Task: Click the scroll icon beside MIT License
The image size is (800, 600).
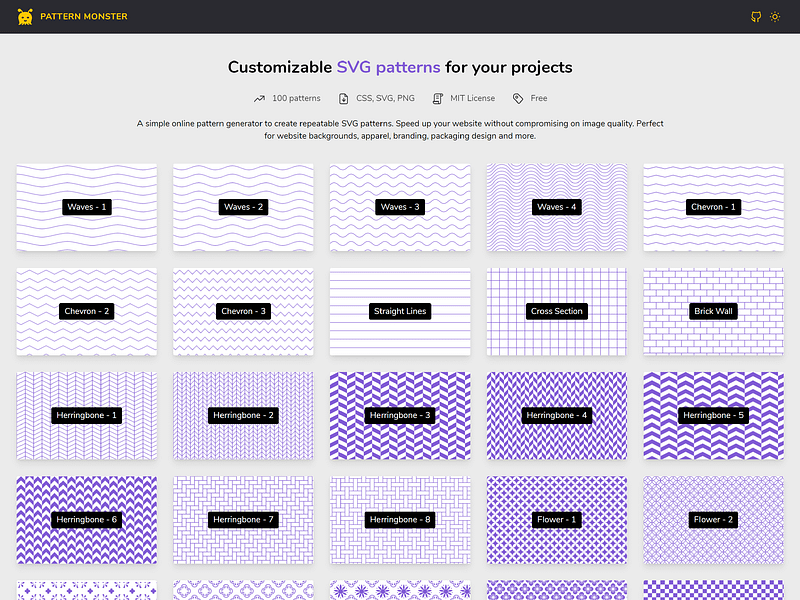Action: click(x=438, y=98)
